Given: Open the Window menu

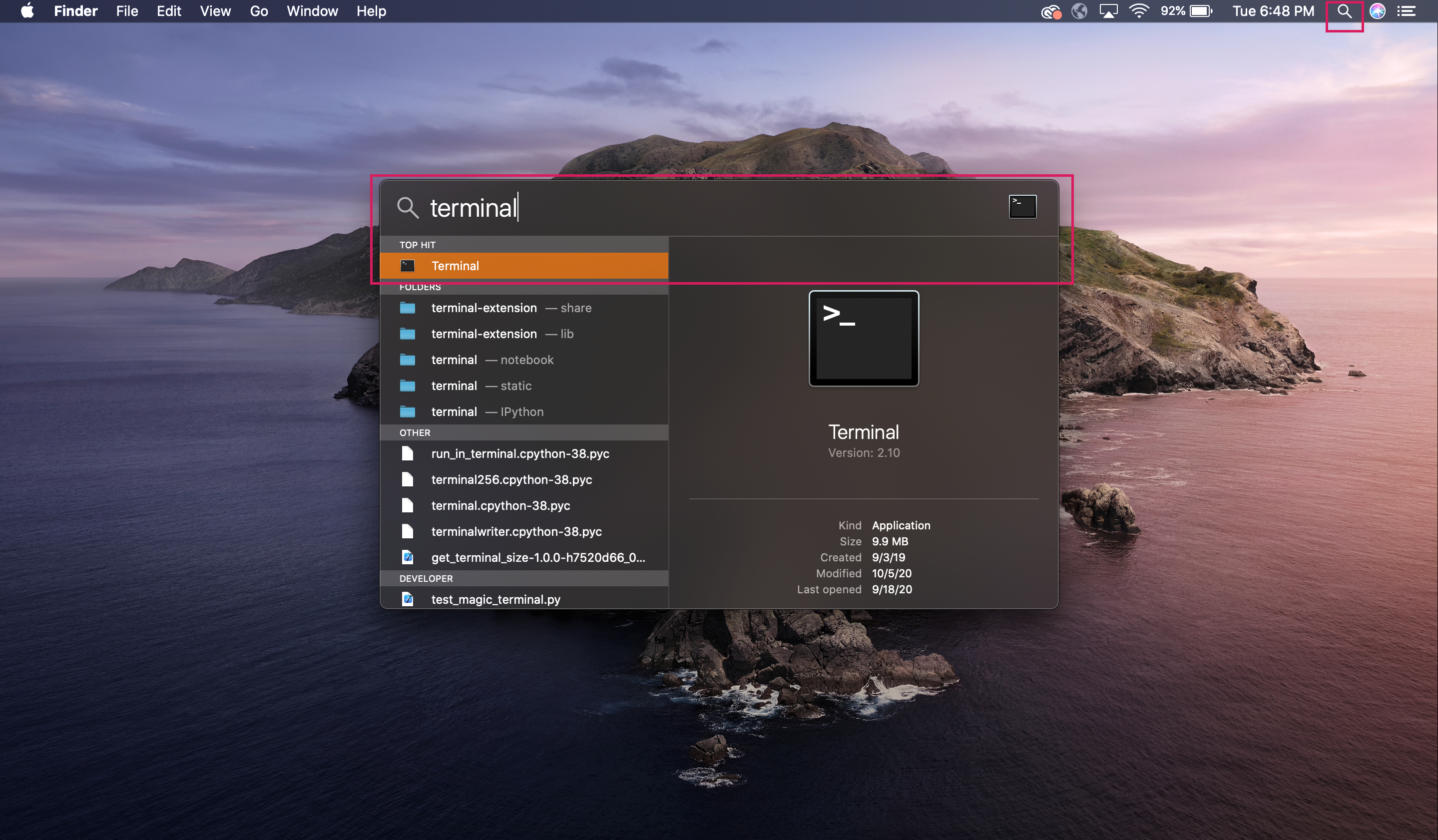Looking at the screenshot, I should [x=312, y=11].
